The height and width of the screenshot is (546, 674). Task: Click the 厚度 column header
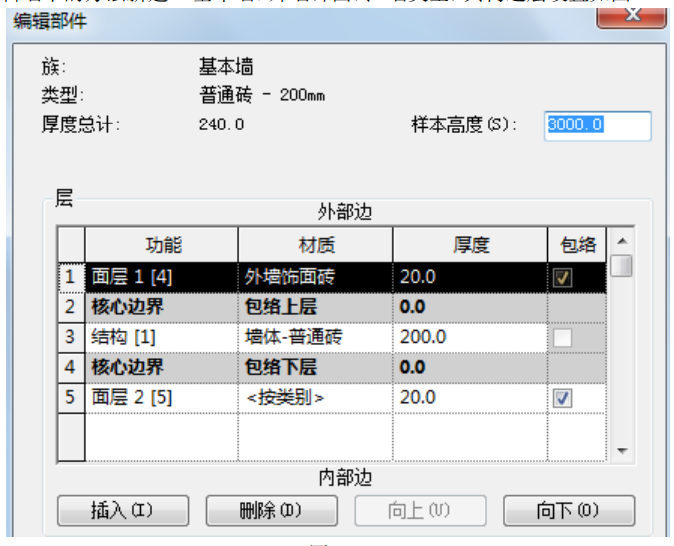(468, 244)
